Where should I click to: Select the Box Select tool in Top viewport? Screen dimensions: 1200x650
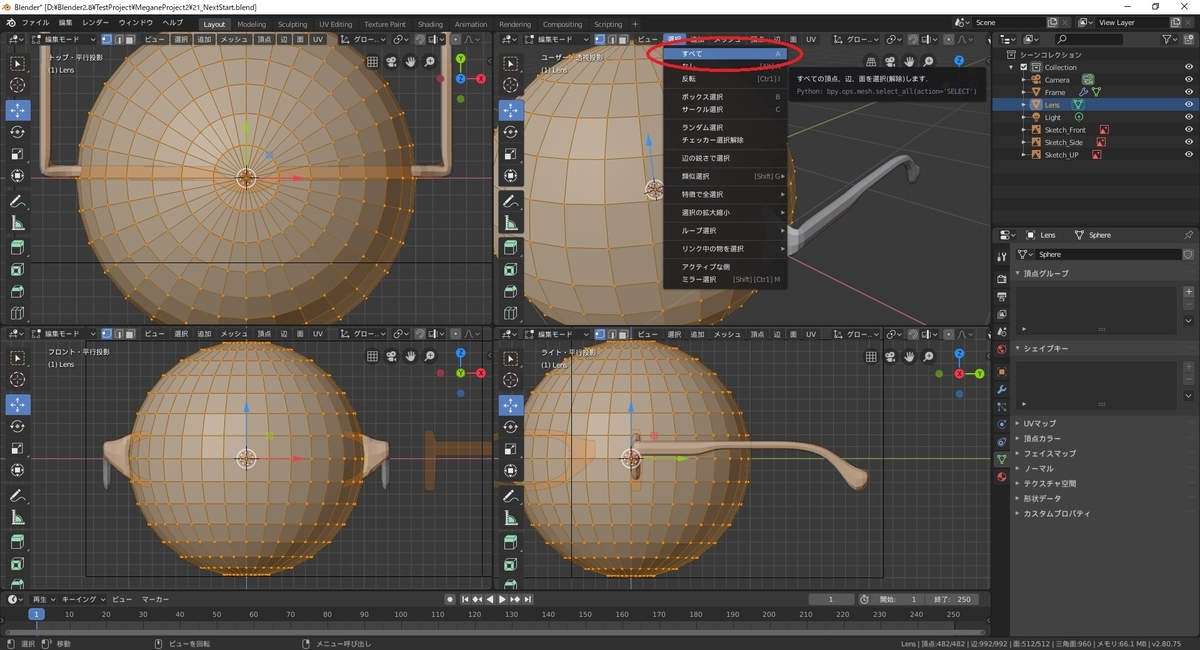[18, 63]
